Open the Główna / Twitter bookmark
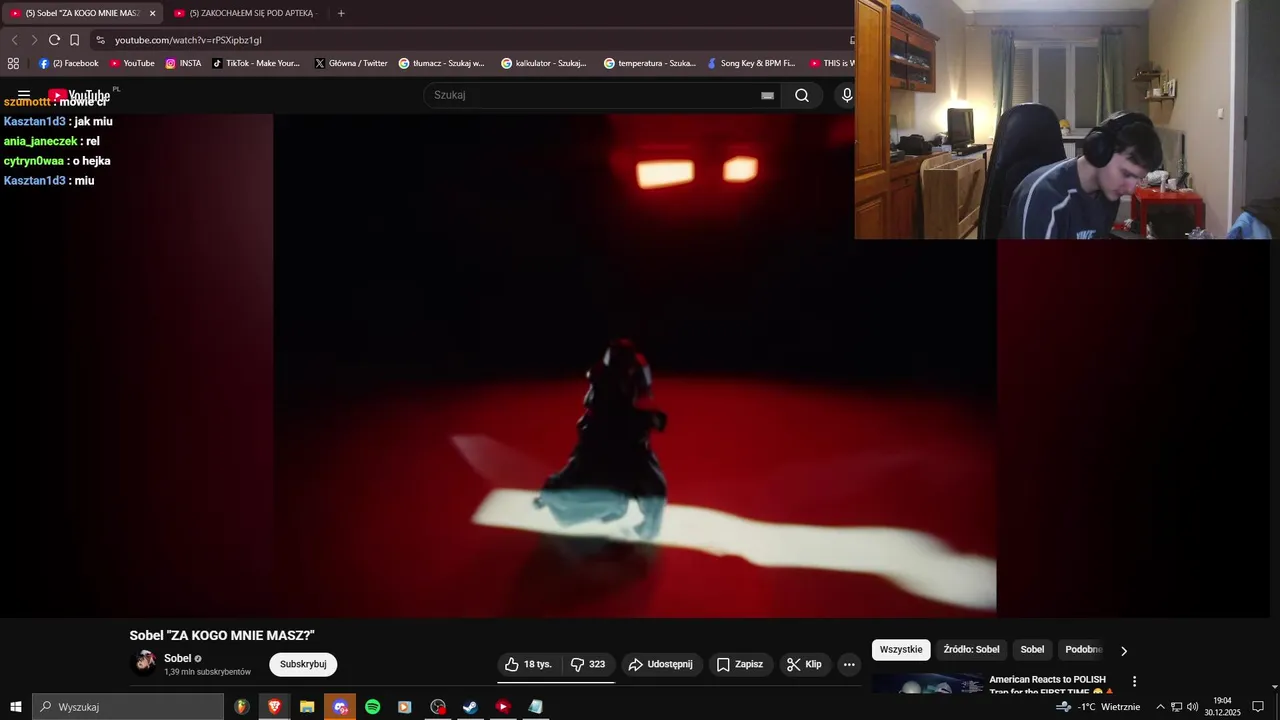This screenshot has height=720, width=1280. click(350, 63)
